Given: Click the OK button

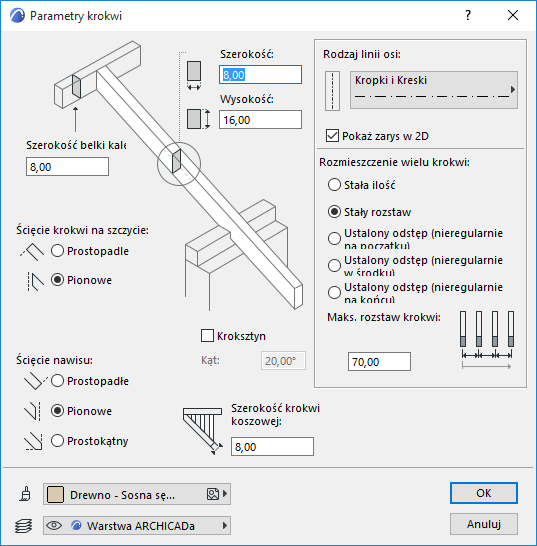Looking at the screenshot, I should (x=484, y=493).
